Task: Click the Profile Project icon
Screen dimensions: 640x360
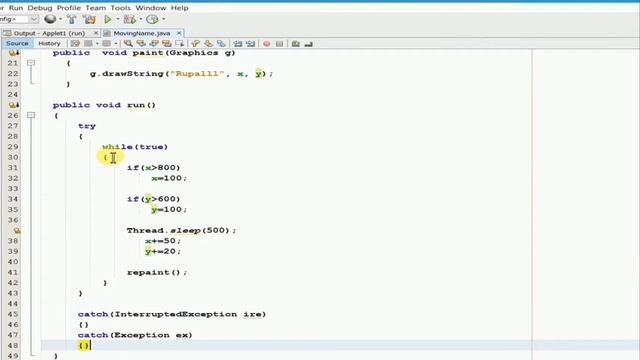Action: [152, 19]
